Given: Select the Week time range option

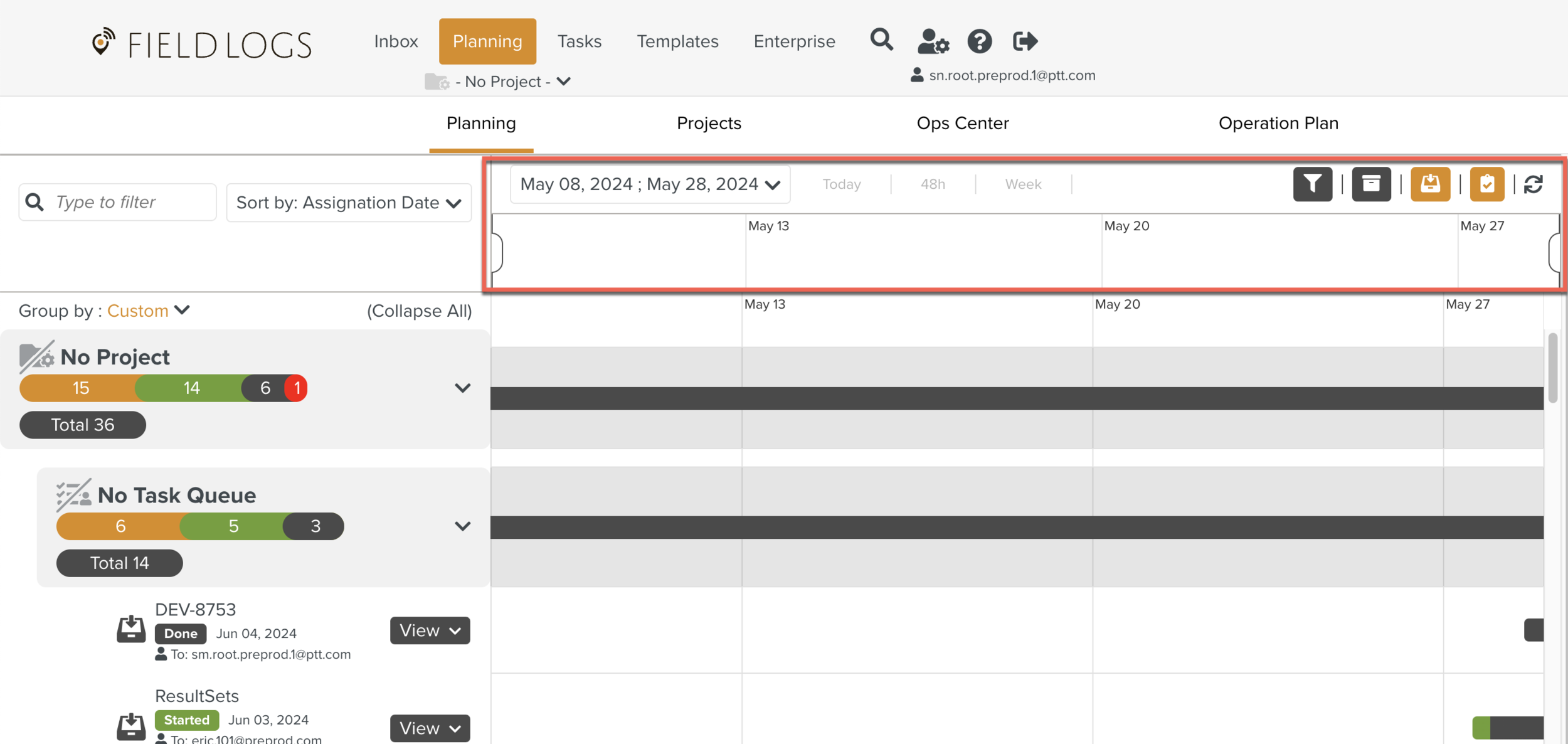Looking at the screenshot, I should point(1022,184).
